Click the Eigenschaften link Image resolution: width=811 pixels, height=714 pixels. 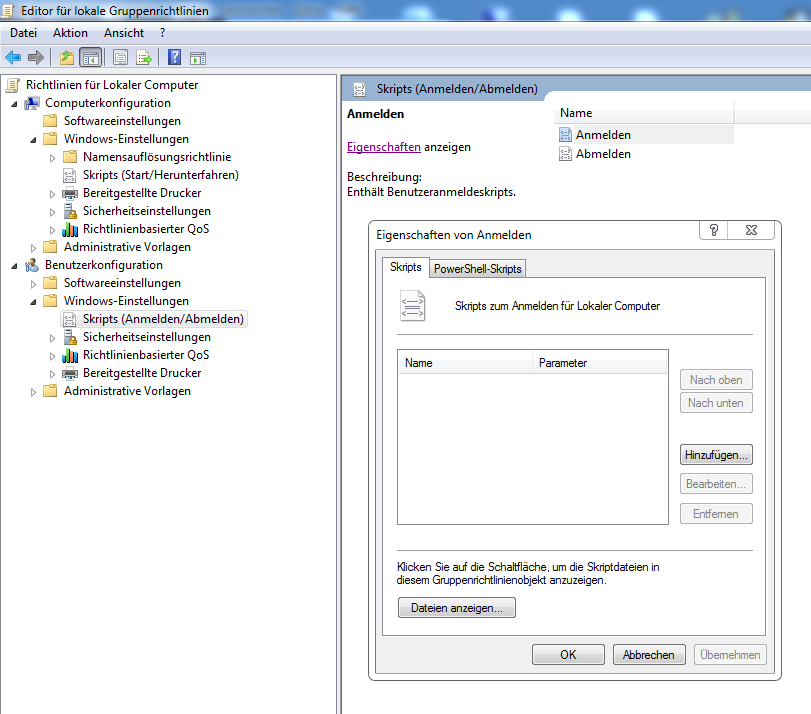pos(383,147)
